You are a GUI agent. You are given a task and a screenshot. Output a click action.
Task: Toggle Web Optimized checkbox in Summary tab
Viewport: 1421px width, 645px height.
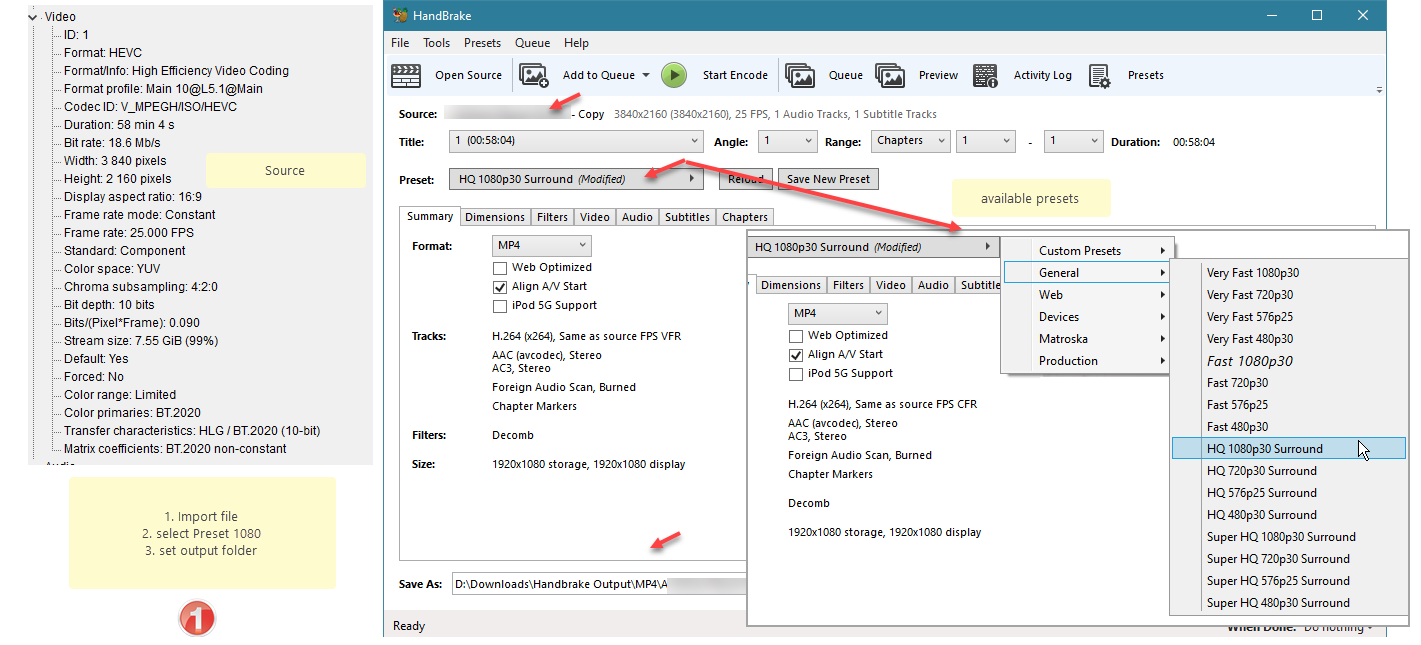pyautogui.click(x=500, y=268)
